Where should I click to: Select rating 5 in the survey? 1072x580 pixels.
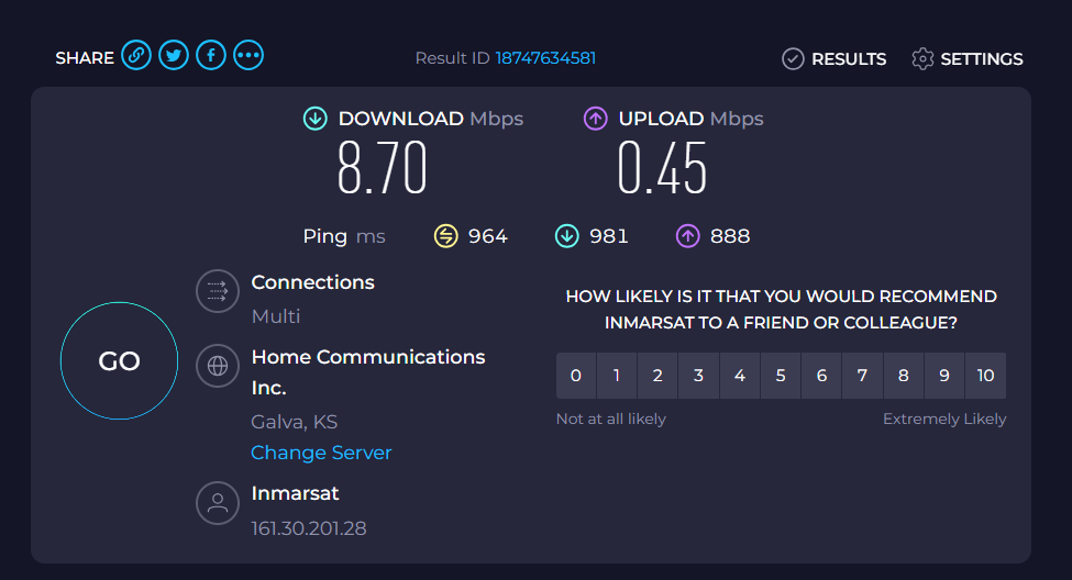point(781,376)
